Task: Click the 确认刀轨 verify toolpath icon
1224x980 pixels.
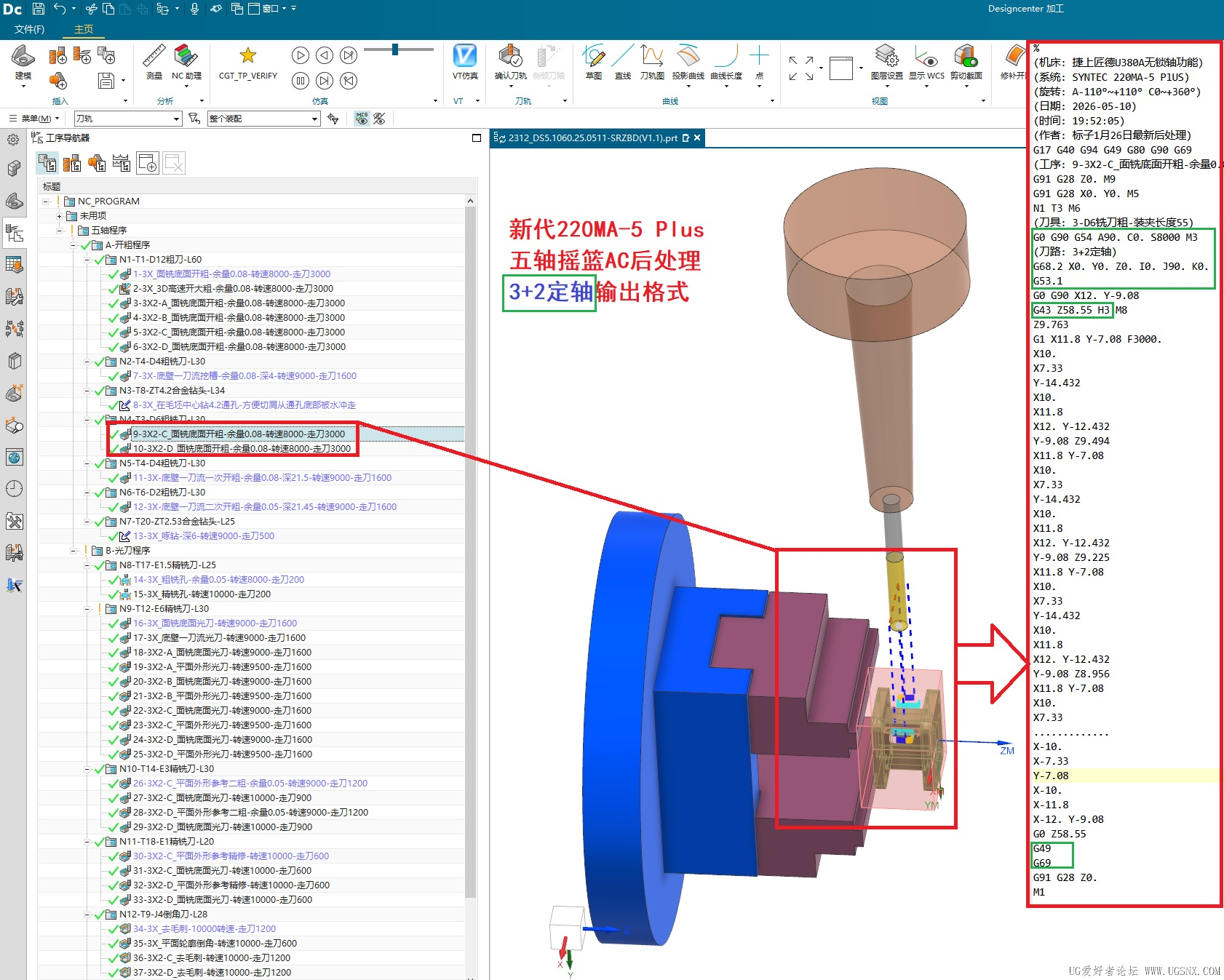Action: pyautogui.click(x=510, y=56)
